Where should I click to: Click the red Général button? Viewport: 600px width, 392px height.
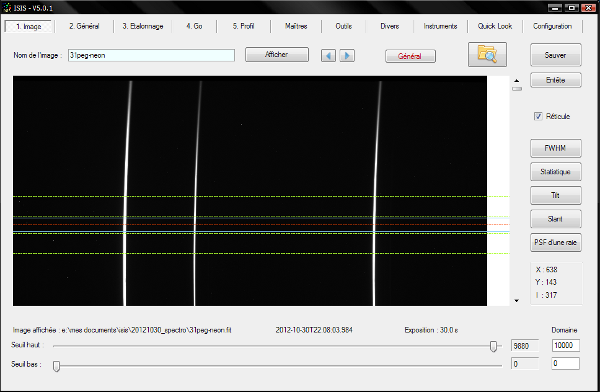pos(410,56)
